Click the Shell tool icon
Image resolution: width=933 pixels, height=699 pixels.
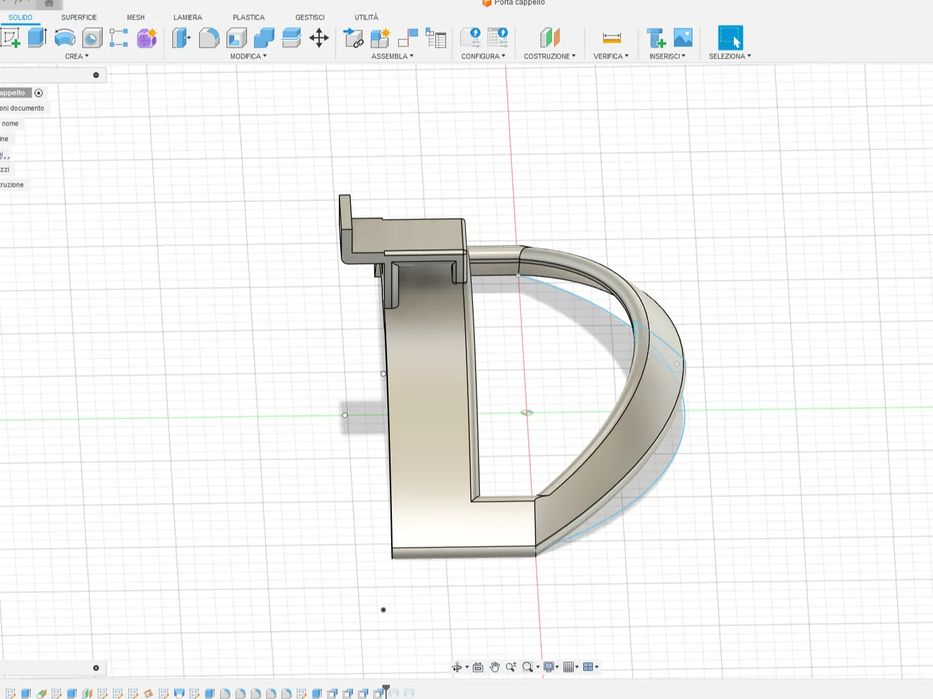click(237, 38)
